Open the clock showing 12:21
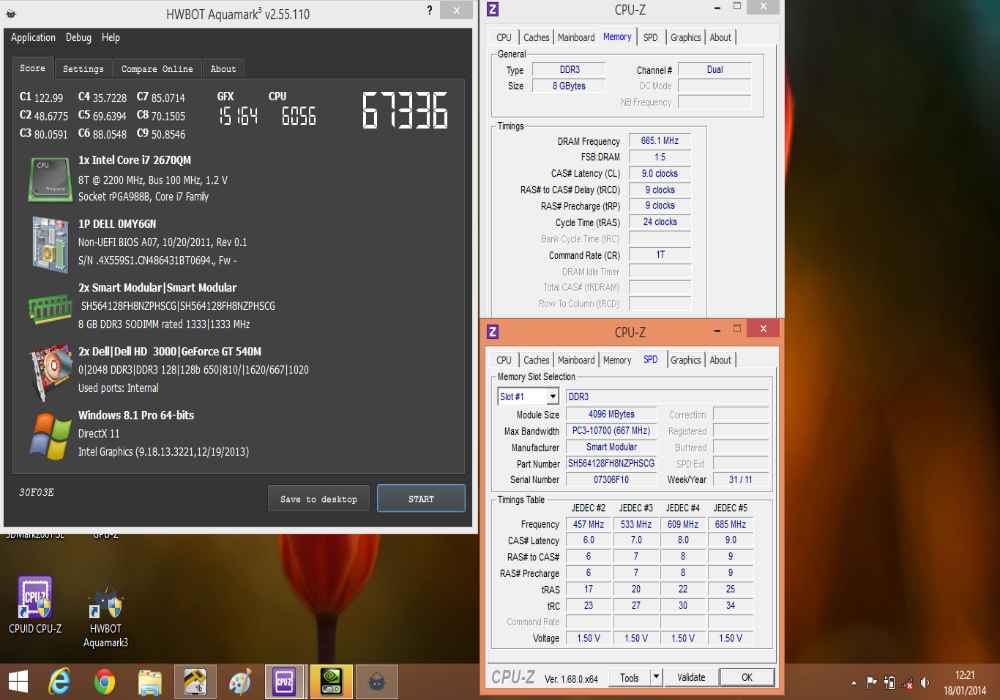Viewport: 1000px width, 700px height. coord(964,682)
